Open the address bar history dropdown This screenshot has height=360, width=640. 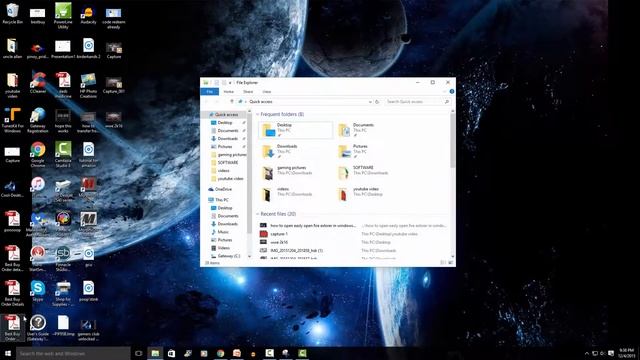370,102
